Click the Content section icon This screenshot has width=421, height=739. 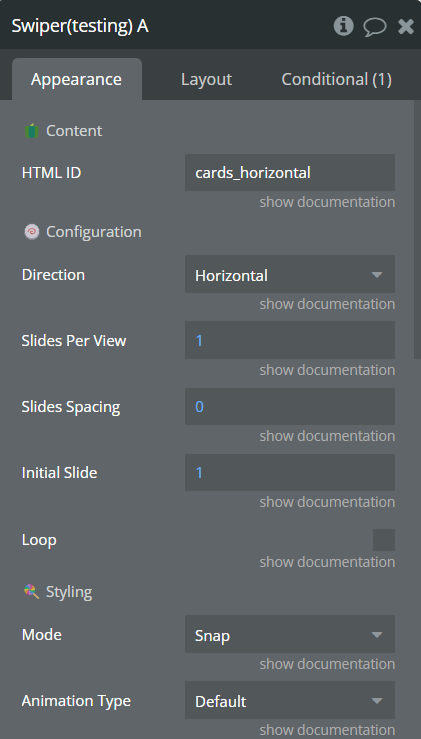point(32,131)
